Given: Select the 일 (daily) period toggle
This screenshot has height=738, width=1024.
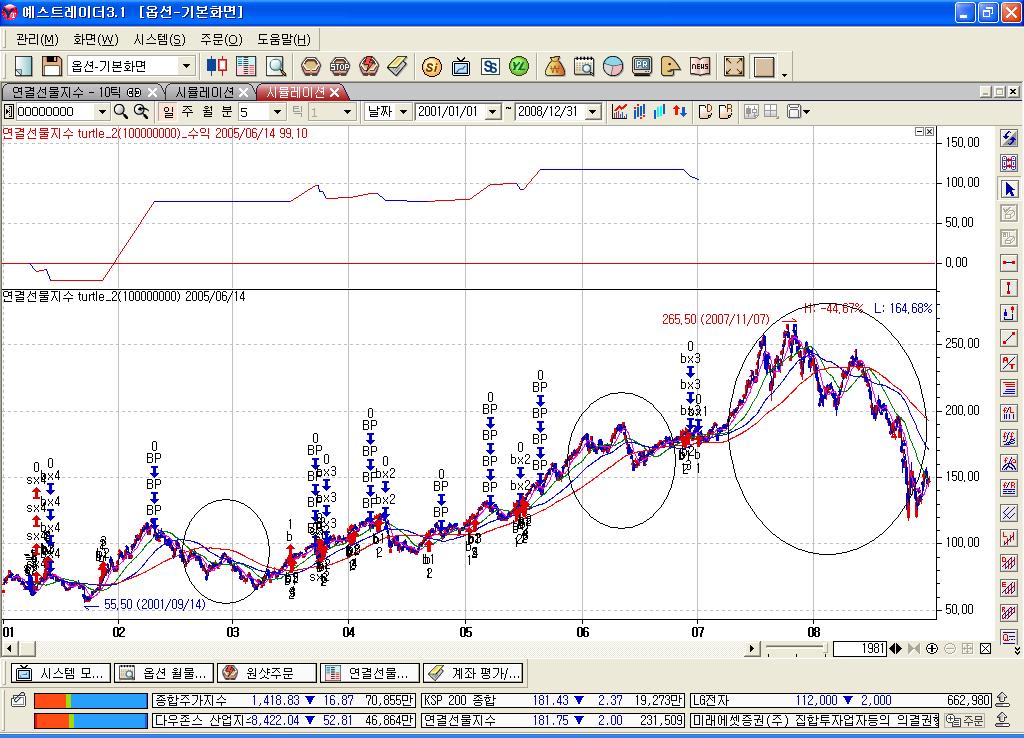Looking at the screenshot, I should click(x=168, y=112).
